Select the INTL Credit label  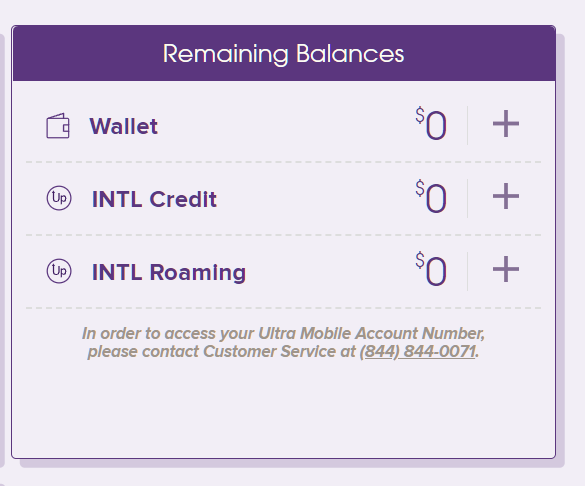[154, 199]
